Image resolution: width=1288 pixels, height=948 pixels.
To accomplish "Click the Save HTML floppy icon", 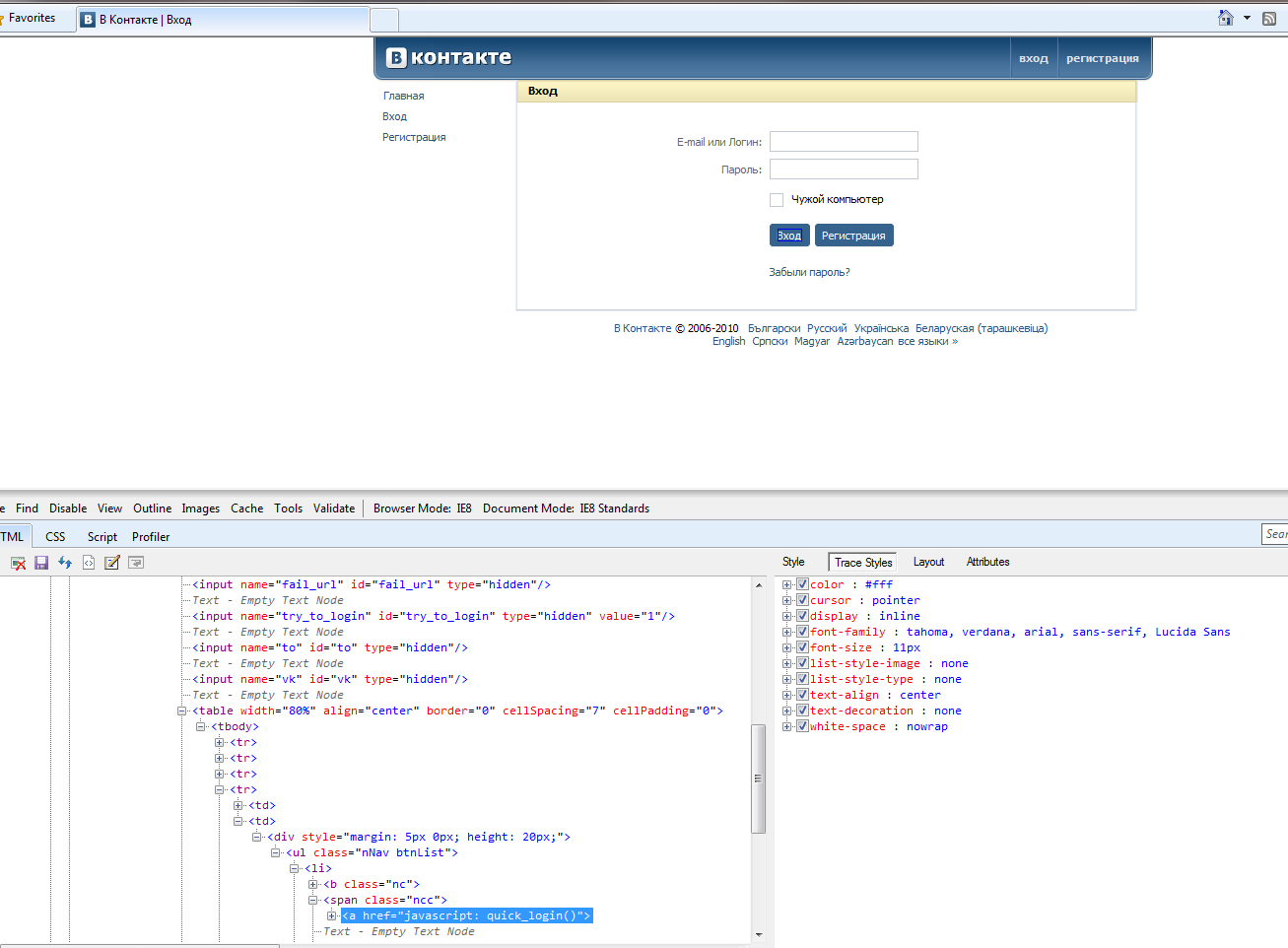I will point(41,563).
